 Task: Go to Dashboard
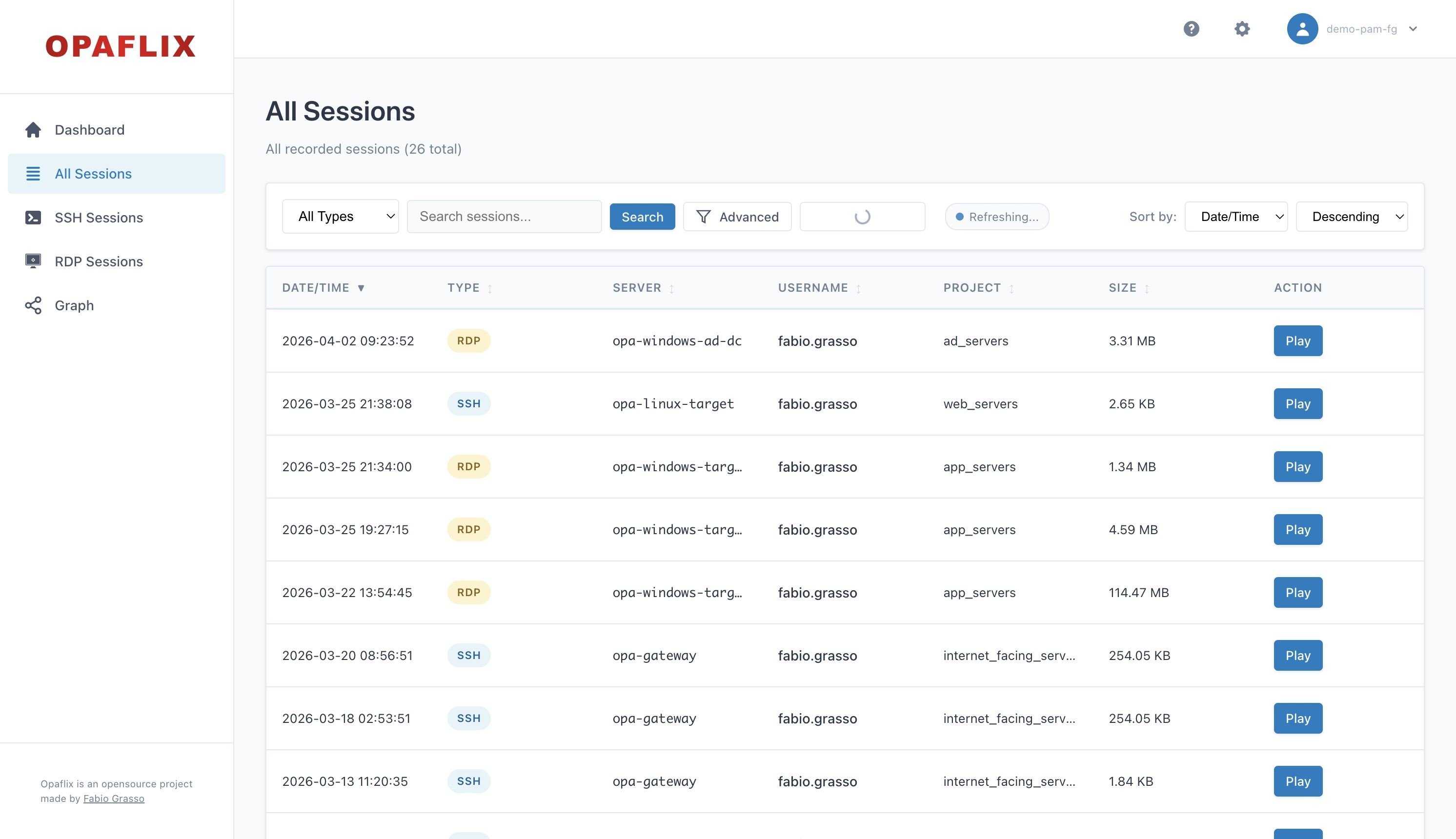tap(117, 130)
